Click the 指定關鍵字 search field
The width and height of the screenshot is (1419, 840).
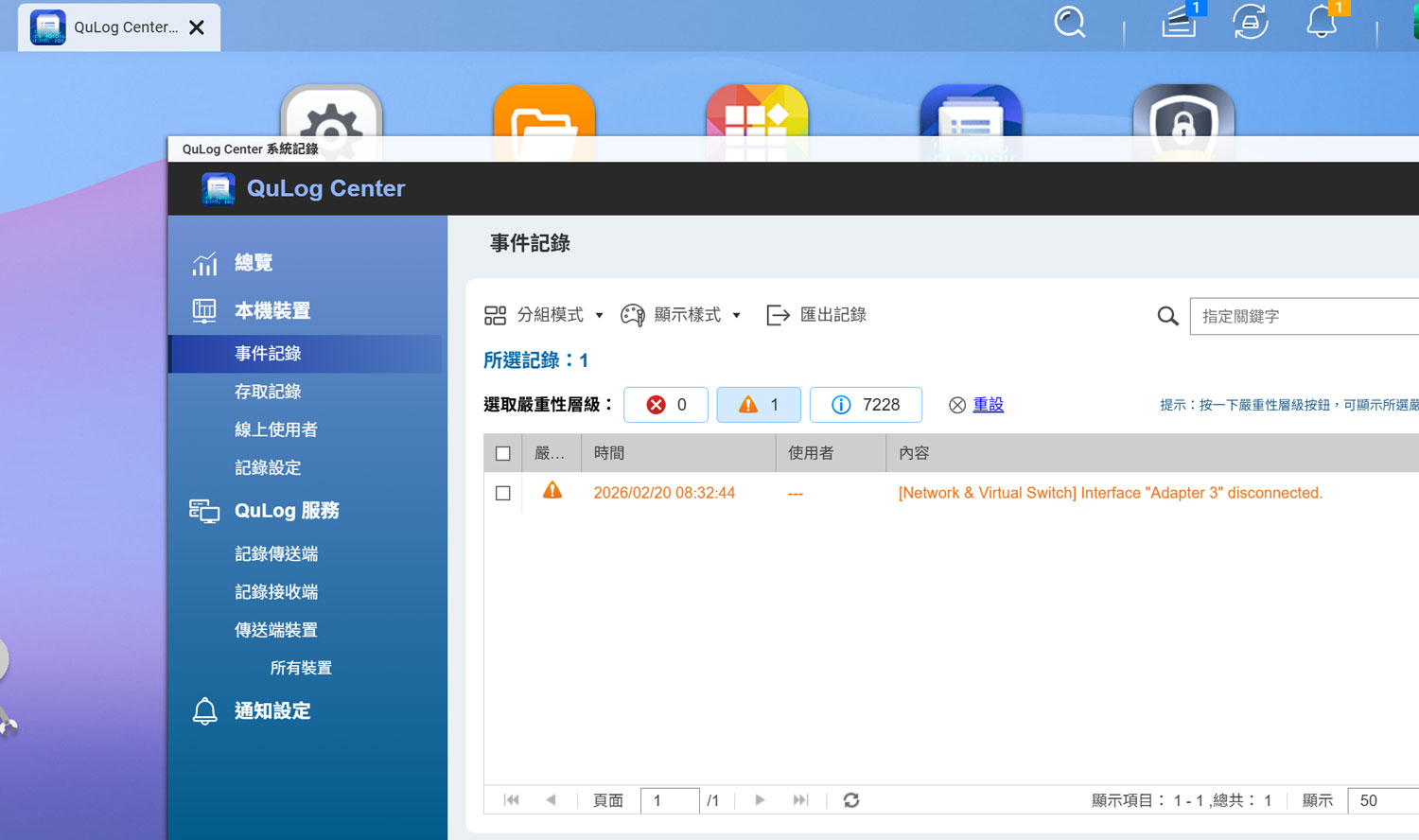tap(1305, 316)
